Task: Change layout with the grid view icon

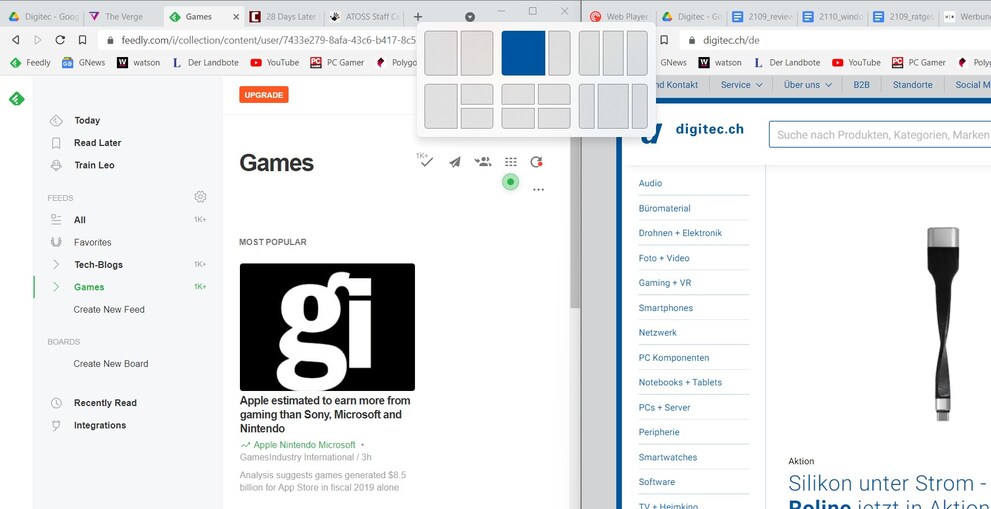Action: click(x=511, y=163)
